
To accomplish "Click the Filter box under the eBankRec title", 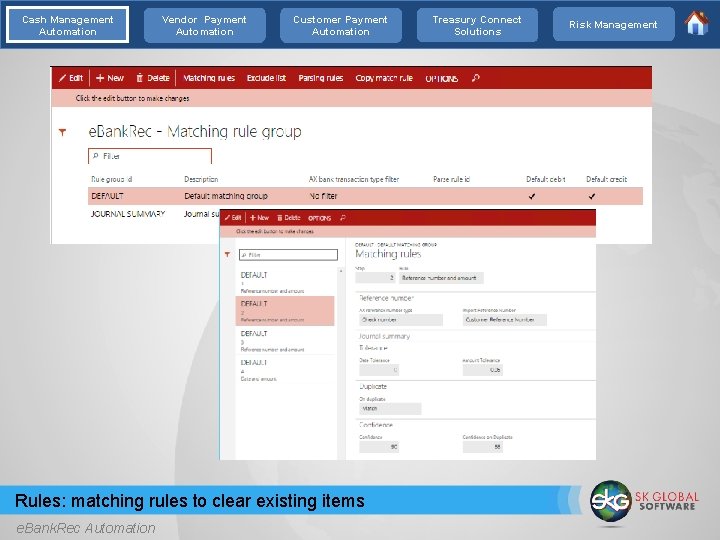I will click(150, 156).
